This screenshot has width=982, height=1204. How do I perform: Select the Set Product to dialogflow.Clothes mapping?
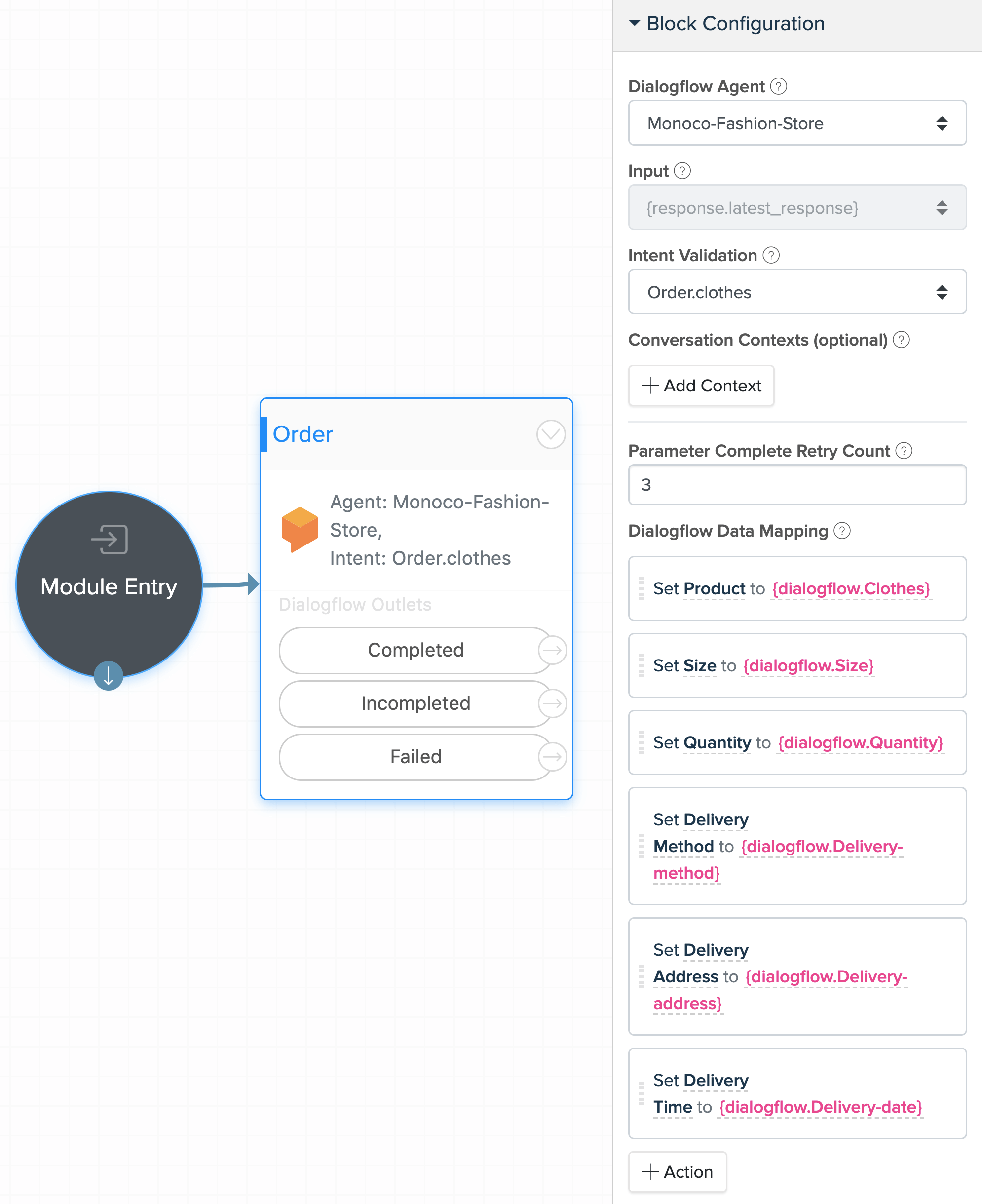[797, 588]
